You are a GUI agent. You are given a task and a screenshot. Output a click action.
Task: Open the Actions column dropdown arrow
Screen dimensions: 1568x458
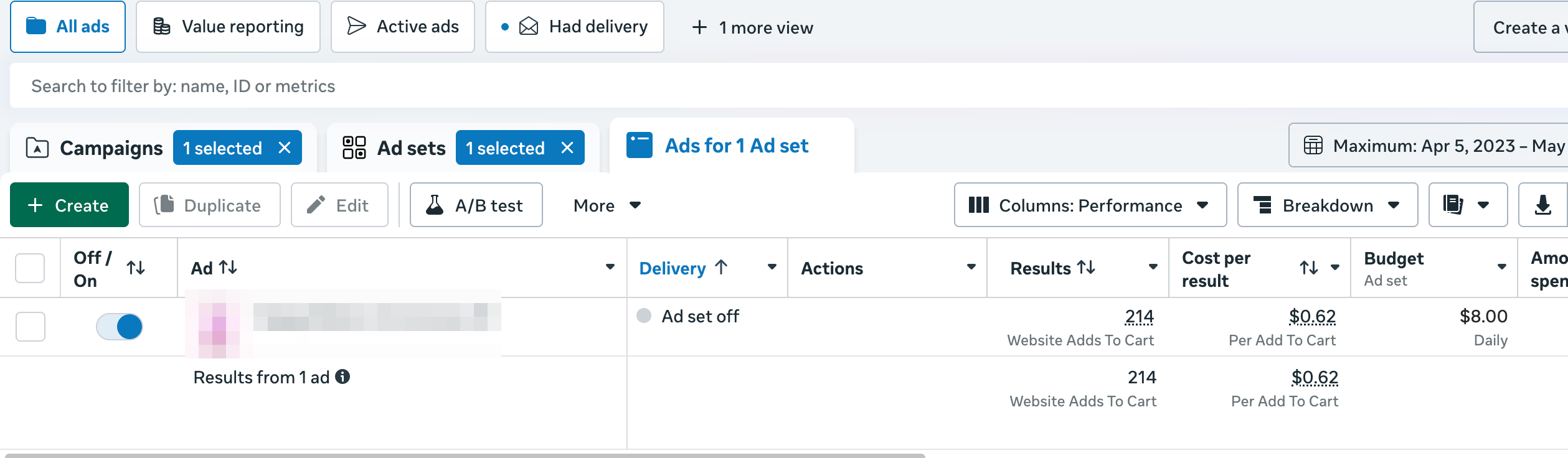pos(971,267)
